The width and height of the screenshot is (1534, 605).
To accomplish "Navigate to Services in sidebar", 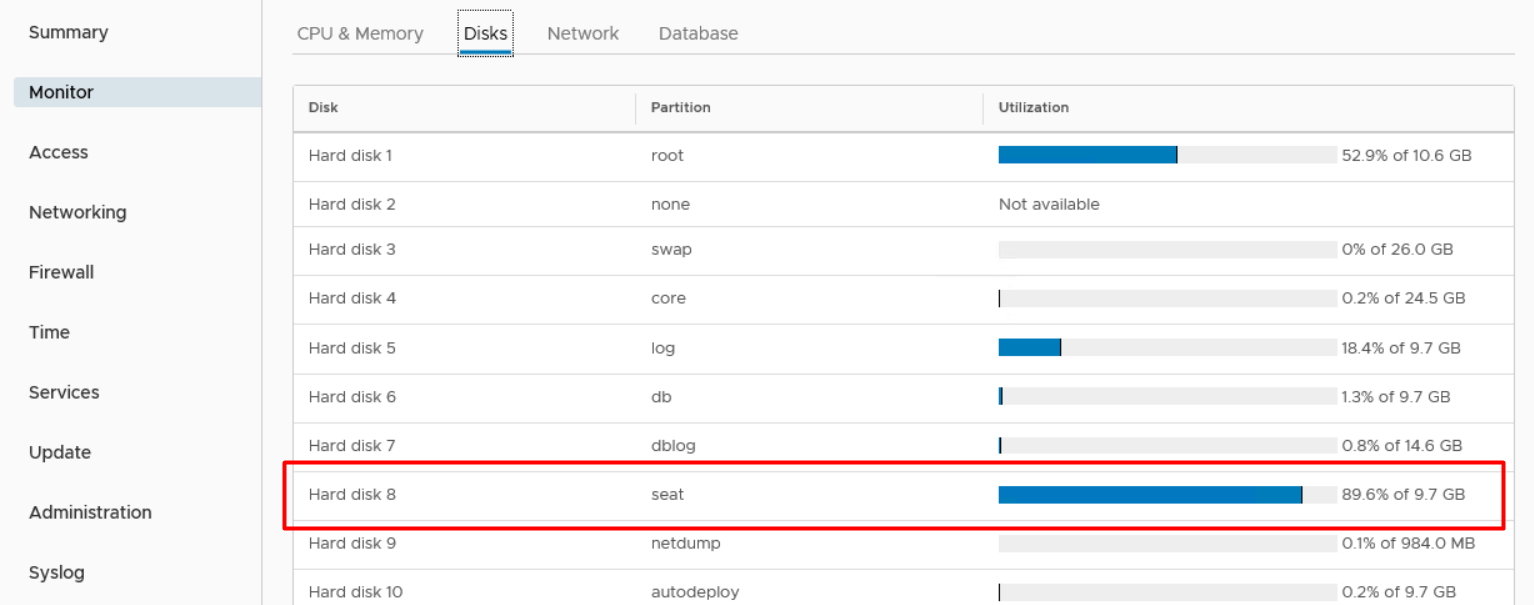I will pos(64,392).
